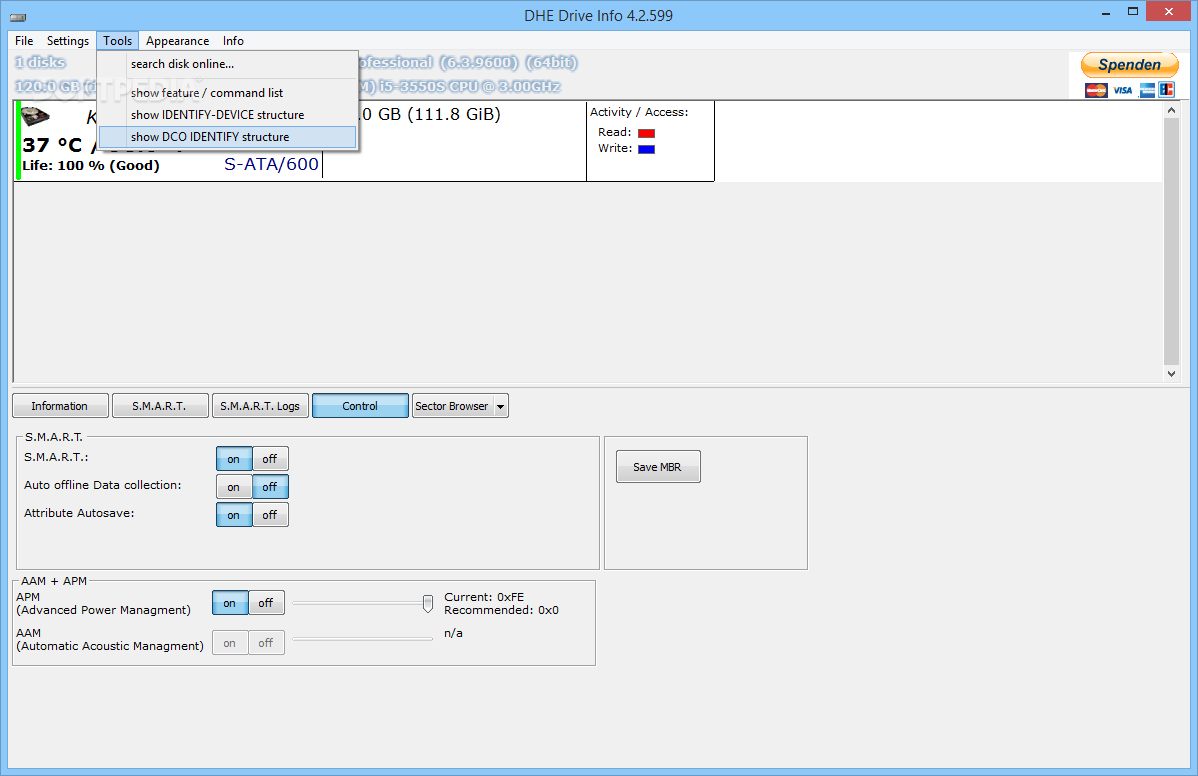The height and width of the screenshot is (776, 1198).
Task: Choose 'search disk online...' menu entry
Action: [228, 64]
